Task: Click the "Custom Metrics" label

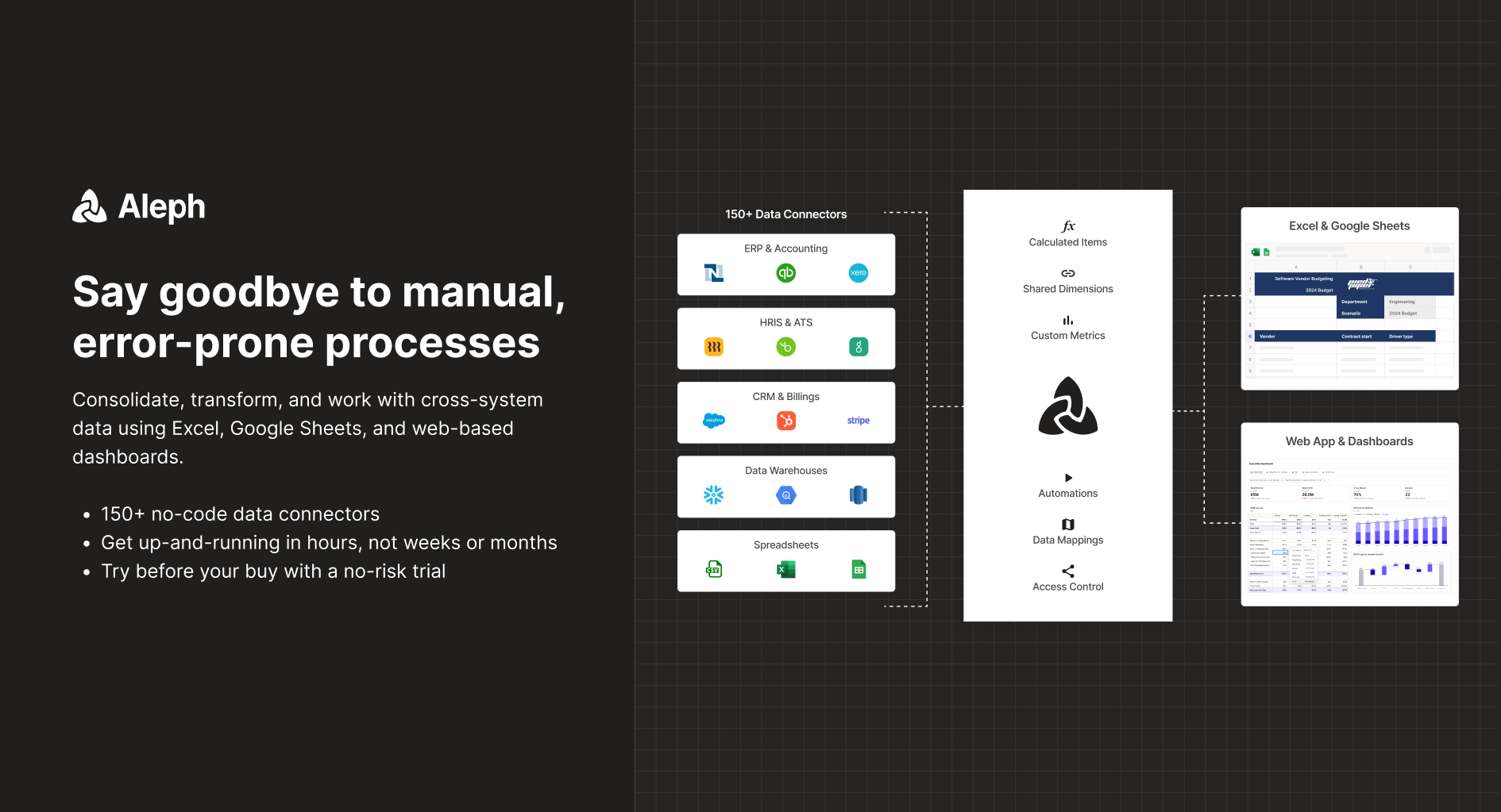Action: click(1068, 336)
